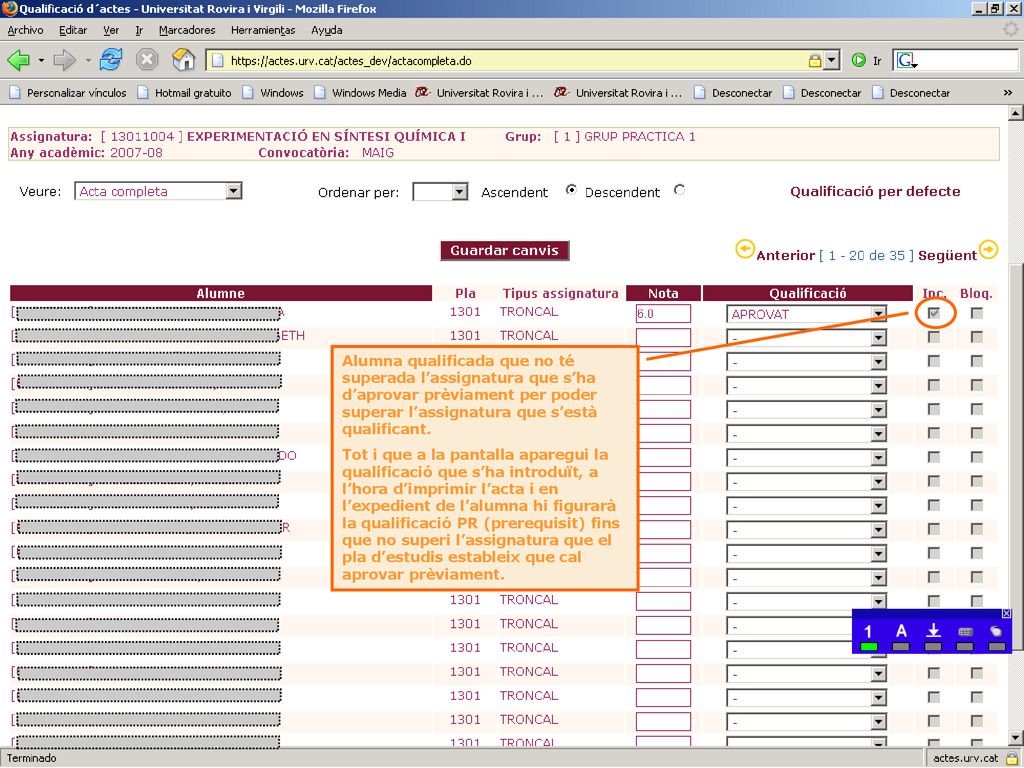
Task: Open the Editar menu
Action: (x=72, y=30)
